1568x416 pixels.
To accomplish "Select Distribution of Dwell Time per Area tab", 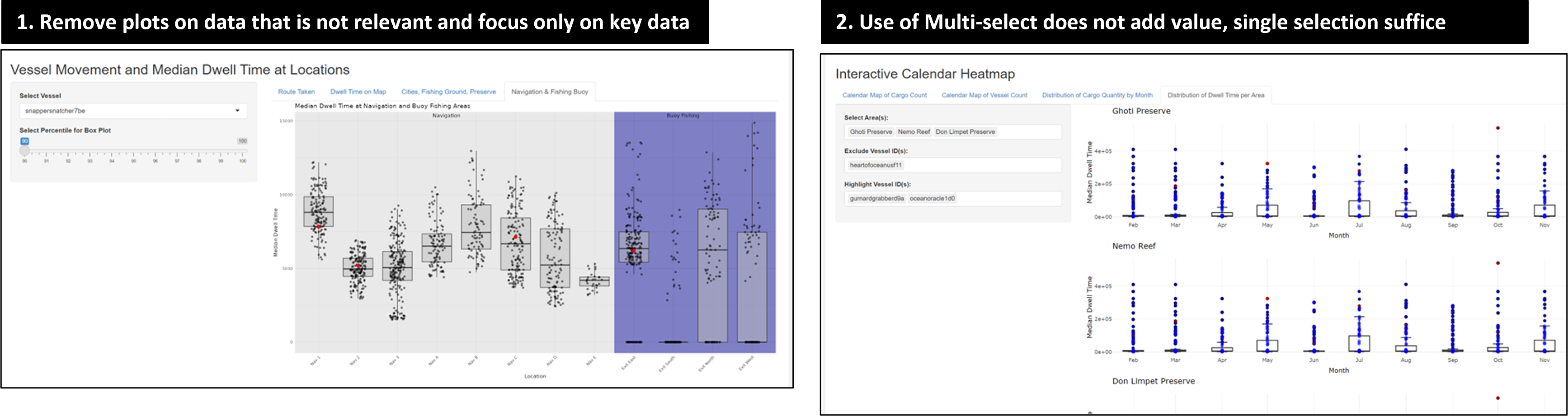I will click(1215, 95).
